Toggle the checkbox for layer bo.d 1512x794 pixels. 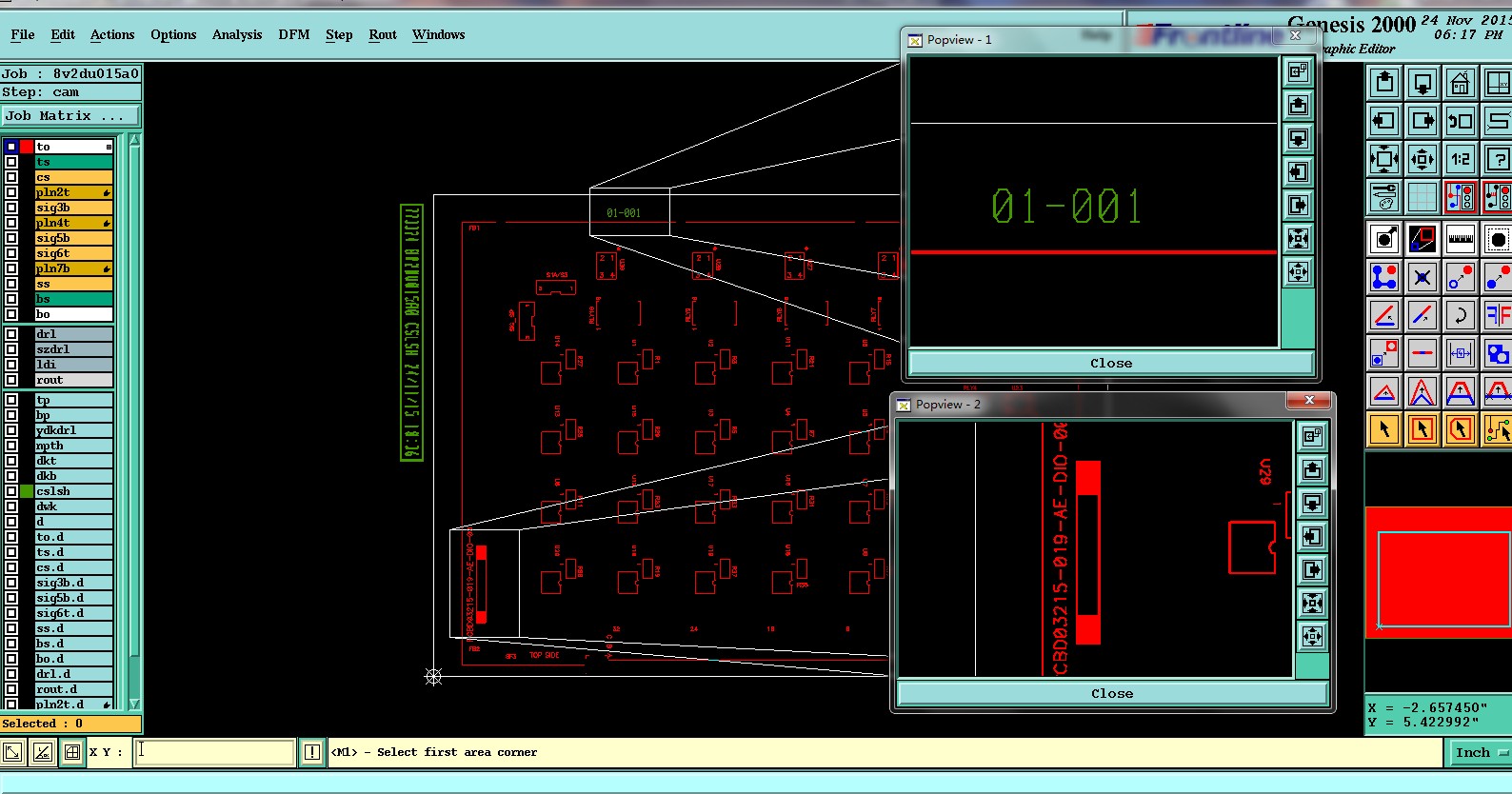point(11,659)
